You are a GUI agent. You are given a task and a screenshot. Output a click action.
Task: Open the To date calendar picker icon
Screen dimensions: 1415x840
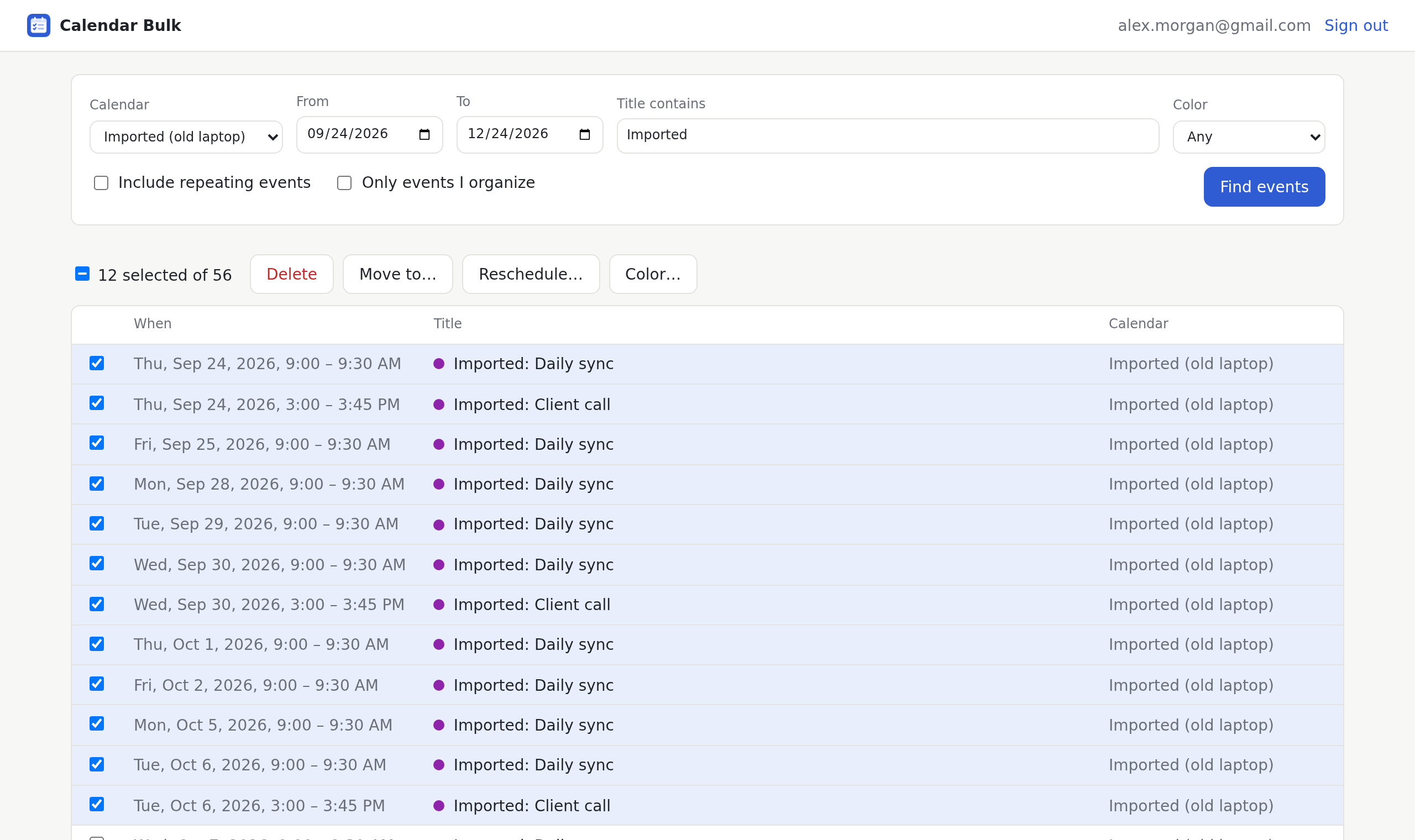pyautogui.click(x=585, y=134)
